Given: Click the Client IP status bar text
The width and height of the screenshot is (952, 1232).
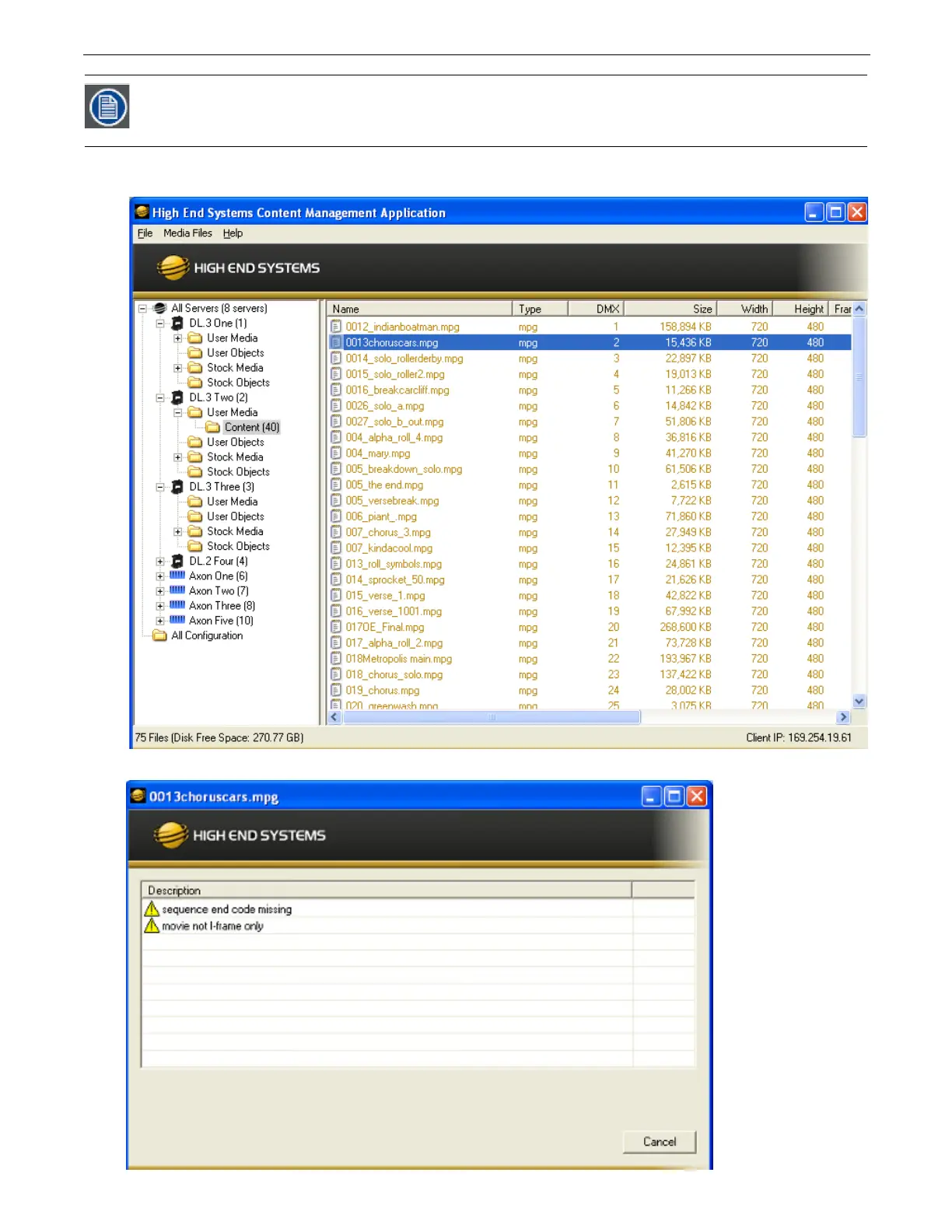Looking at the screenshot, I should 799,738.
